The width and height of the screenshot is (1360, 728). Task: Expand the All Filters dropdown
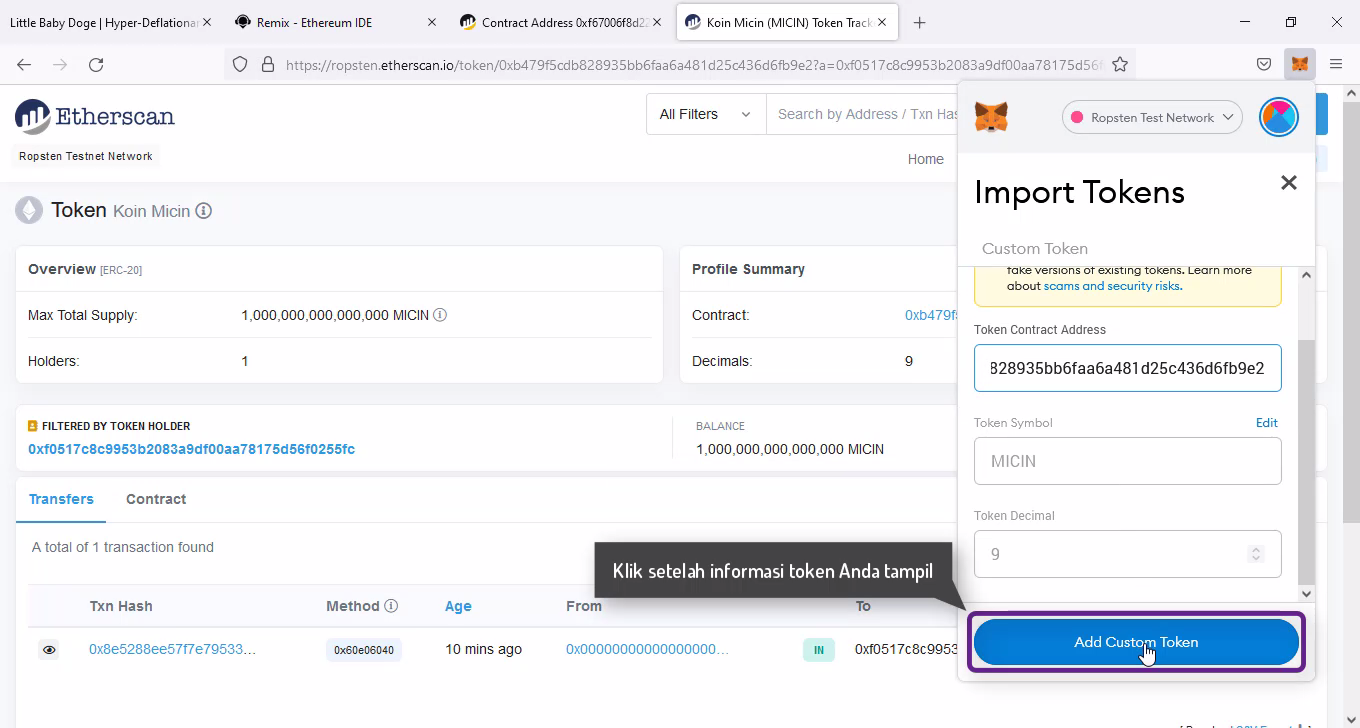click(x=705, y=114)
